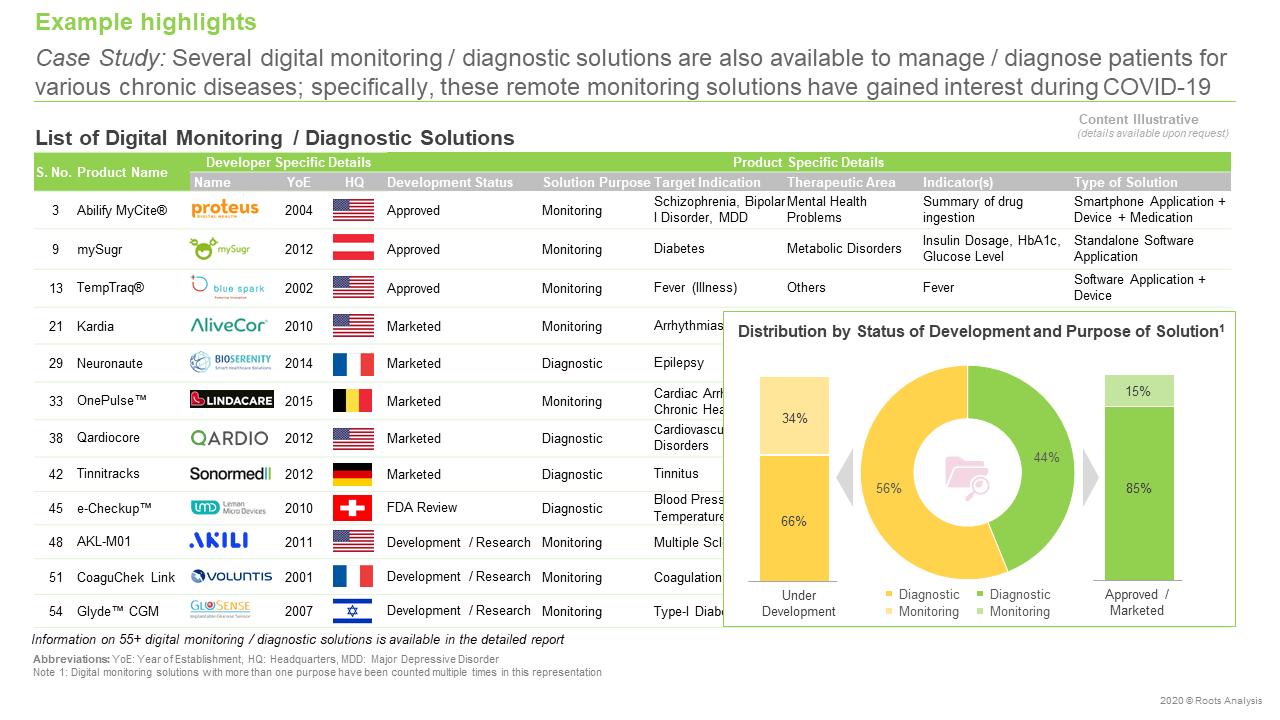
Task: Click the Solution Purpose column header
Action: click(x=596, y=182)
